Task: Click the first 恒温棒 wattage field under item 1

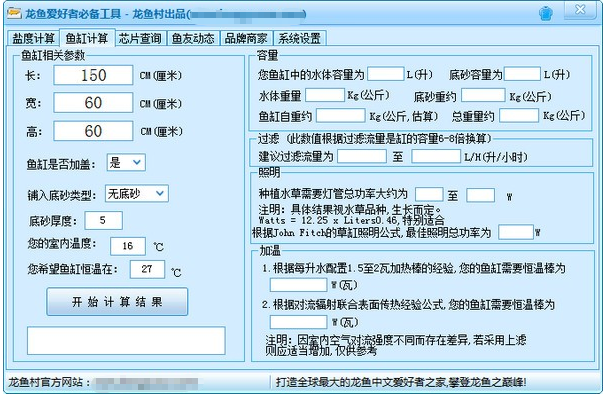Action: coord(298,285)
